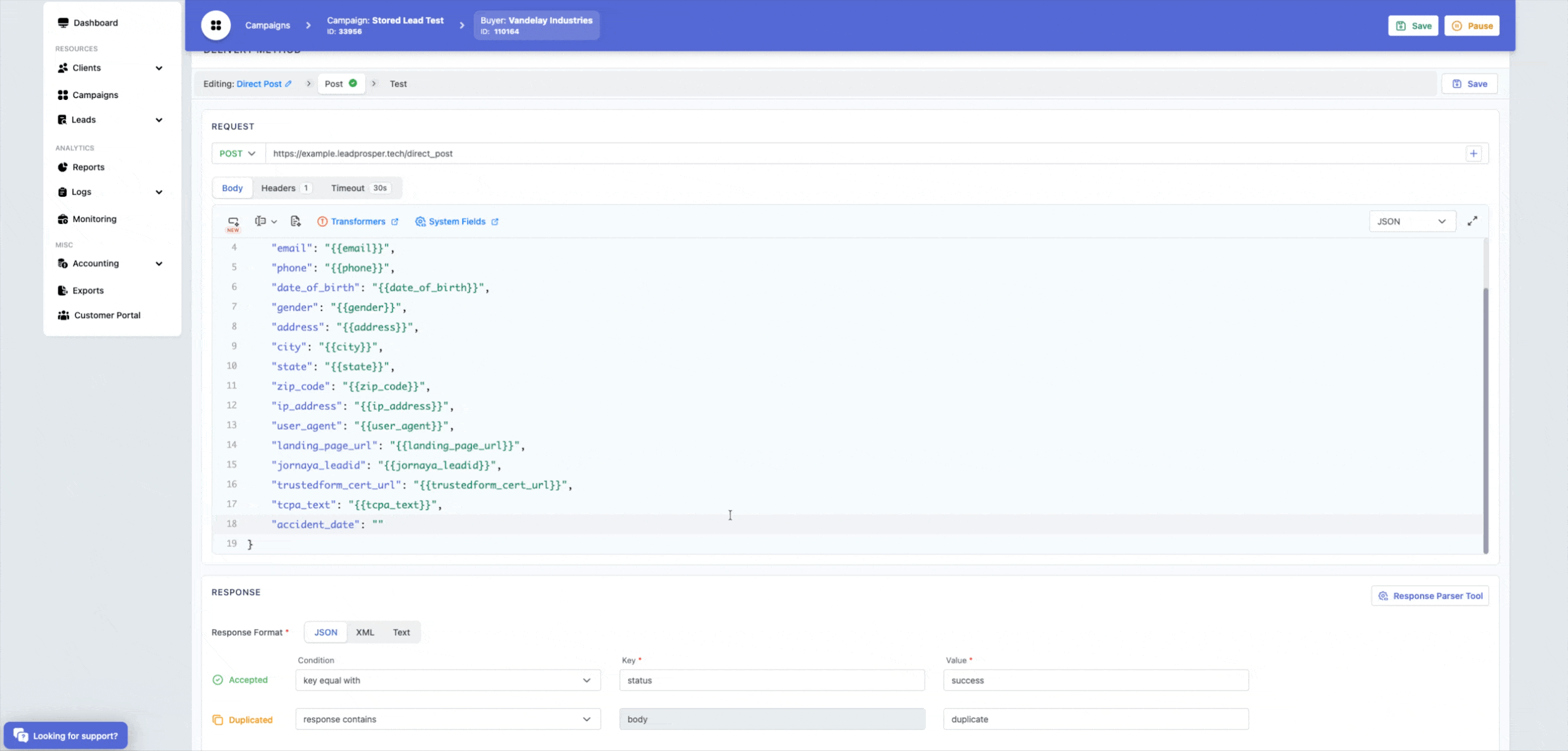This screenshot has height=751, width=1568.
Task: Open Monitoring from the sidebar
Action: [x=94, y=219]
